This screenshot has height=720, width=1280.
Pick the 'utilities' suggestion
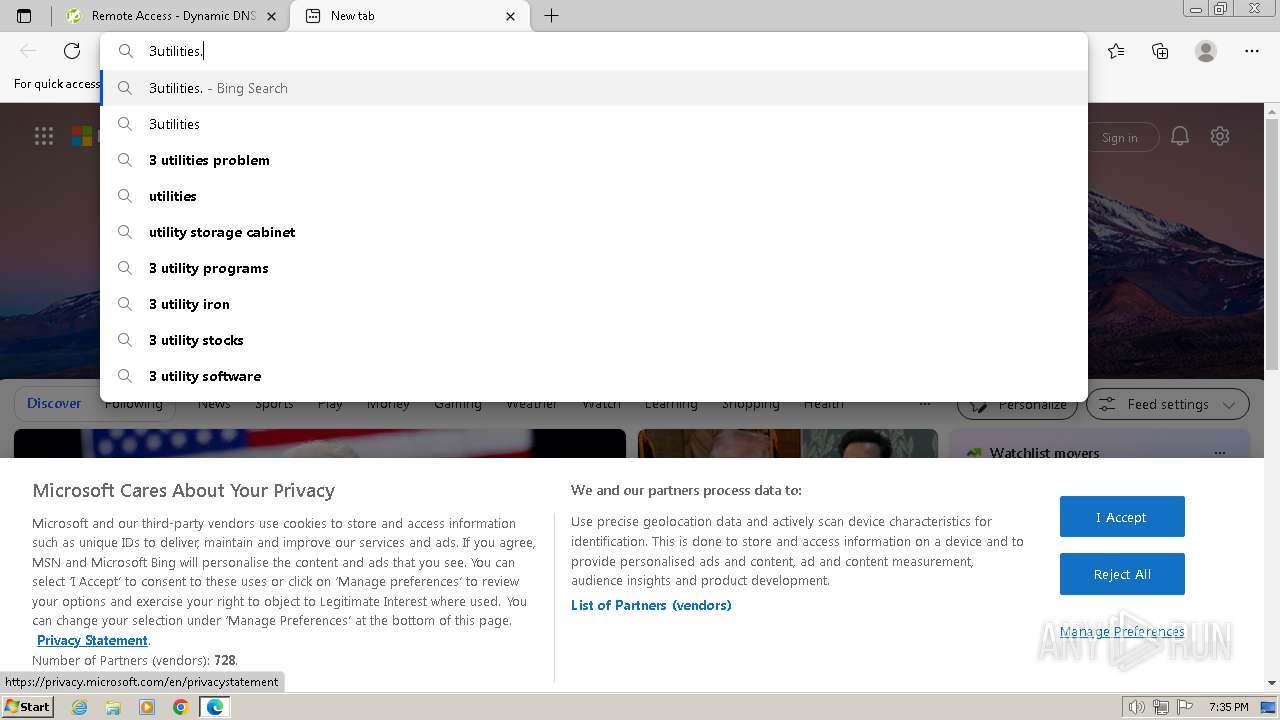click(594, 196)
